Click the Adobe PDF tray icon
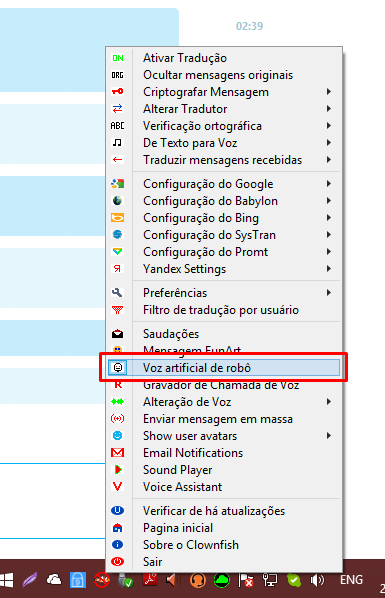 click(x=149, y=580)
